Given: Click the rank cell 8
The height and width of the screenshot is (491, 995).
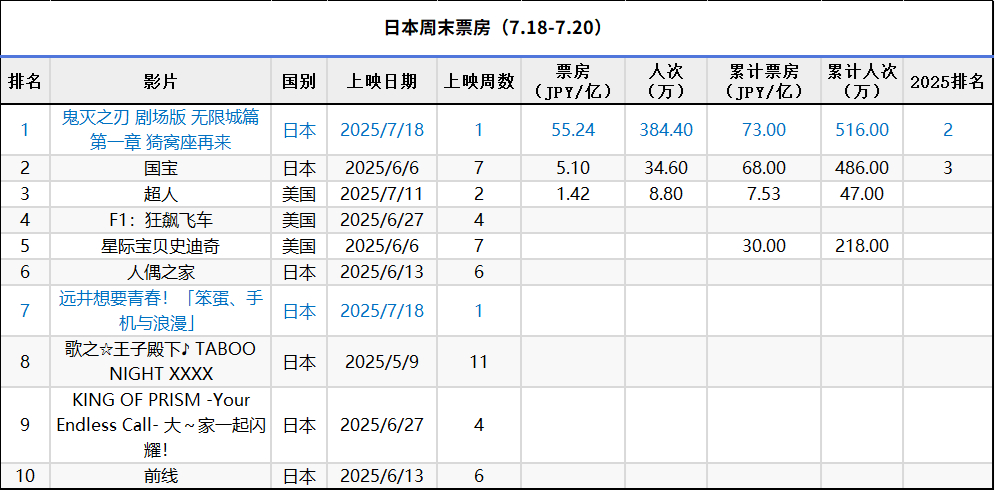Looking at the screenshot, I should click(25, 362).
